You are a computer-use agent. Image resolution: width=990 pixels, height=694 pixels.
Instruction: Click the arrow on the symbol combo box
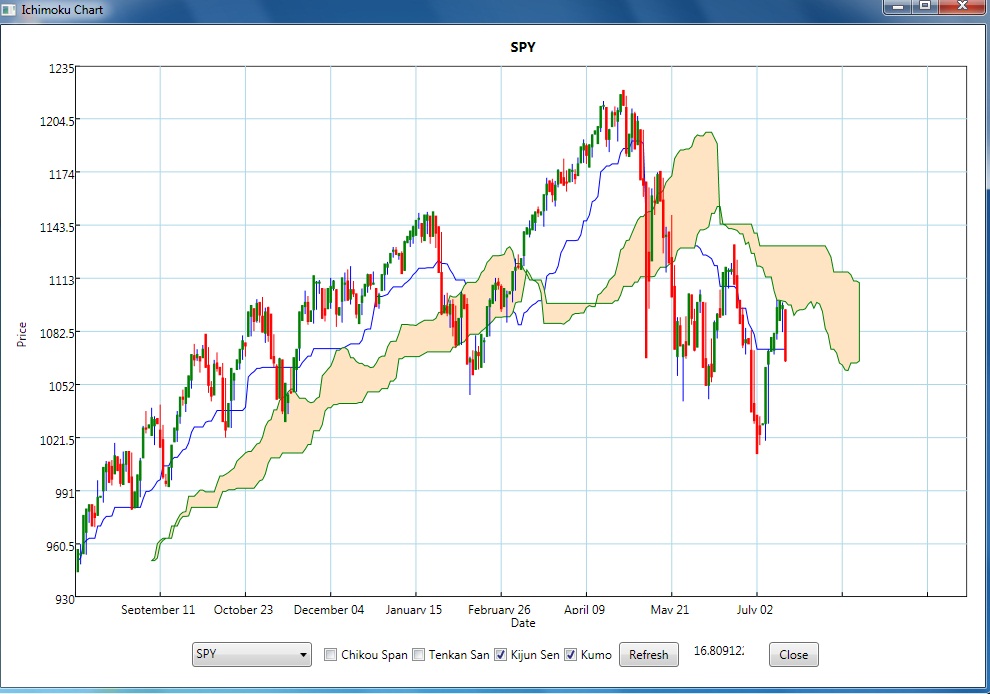(303, 655)
